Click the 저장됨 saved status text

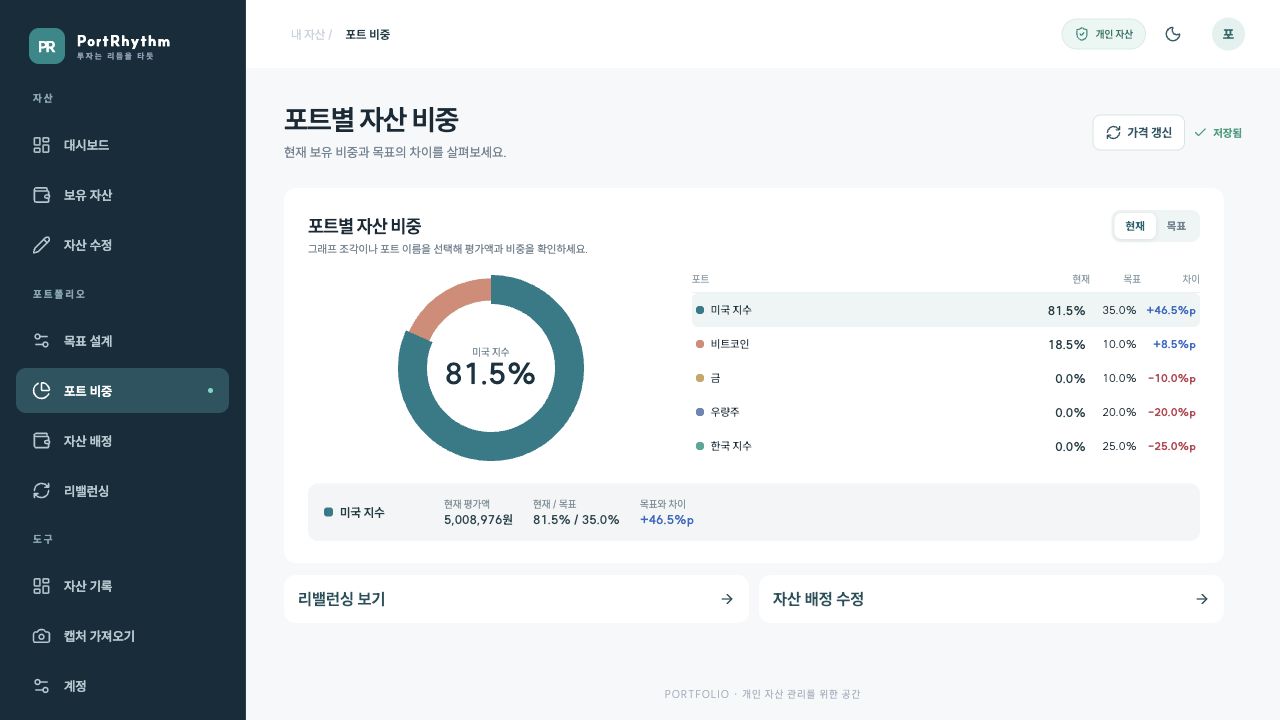[x=1227, y=132]
